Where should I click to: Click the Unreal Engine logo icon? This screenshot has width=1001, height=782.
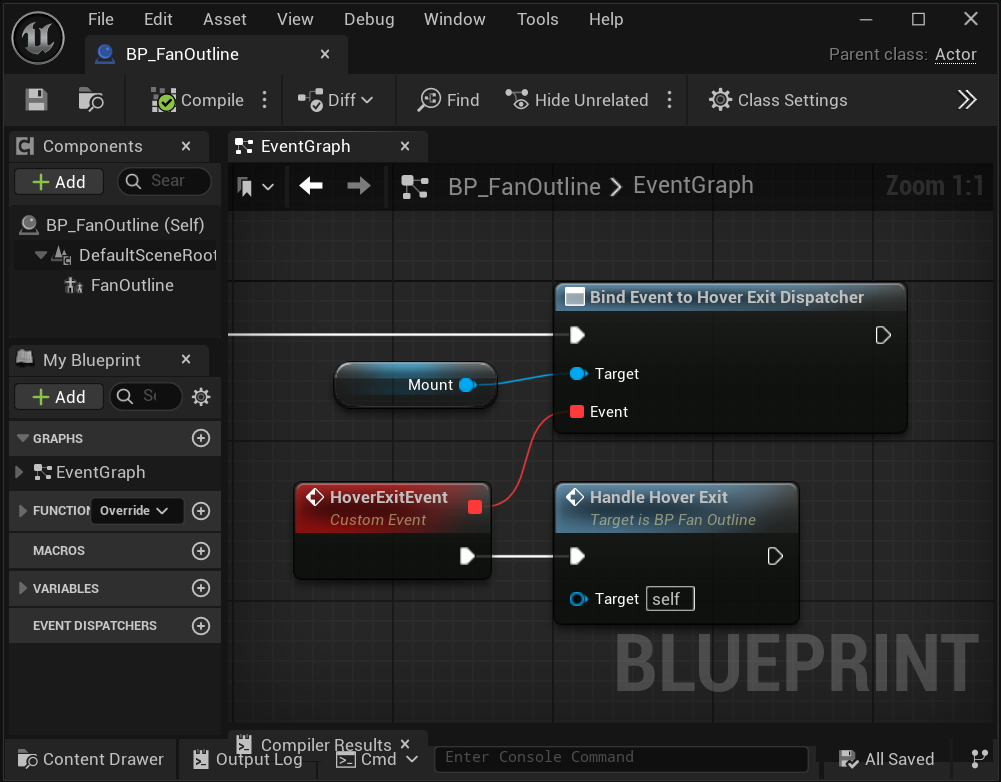tap(38, 38)
